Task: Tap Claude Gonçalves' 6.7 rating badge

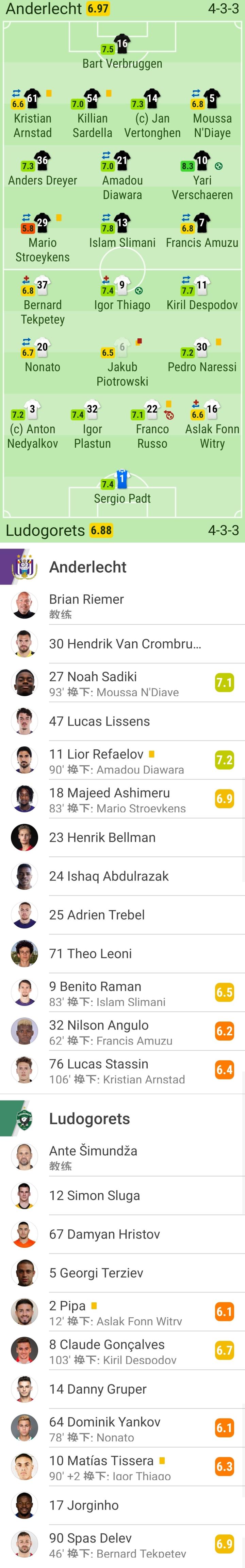Action: pyautogui.click(x=224, y=1350)
